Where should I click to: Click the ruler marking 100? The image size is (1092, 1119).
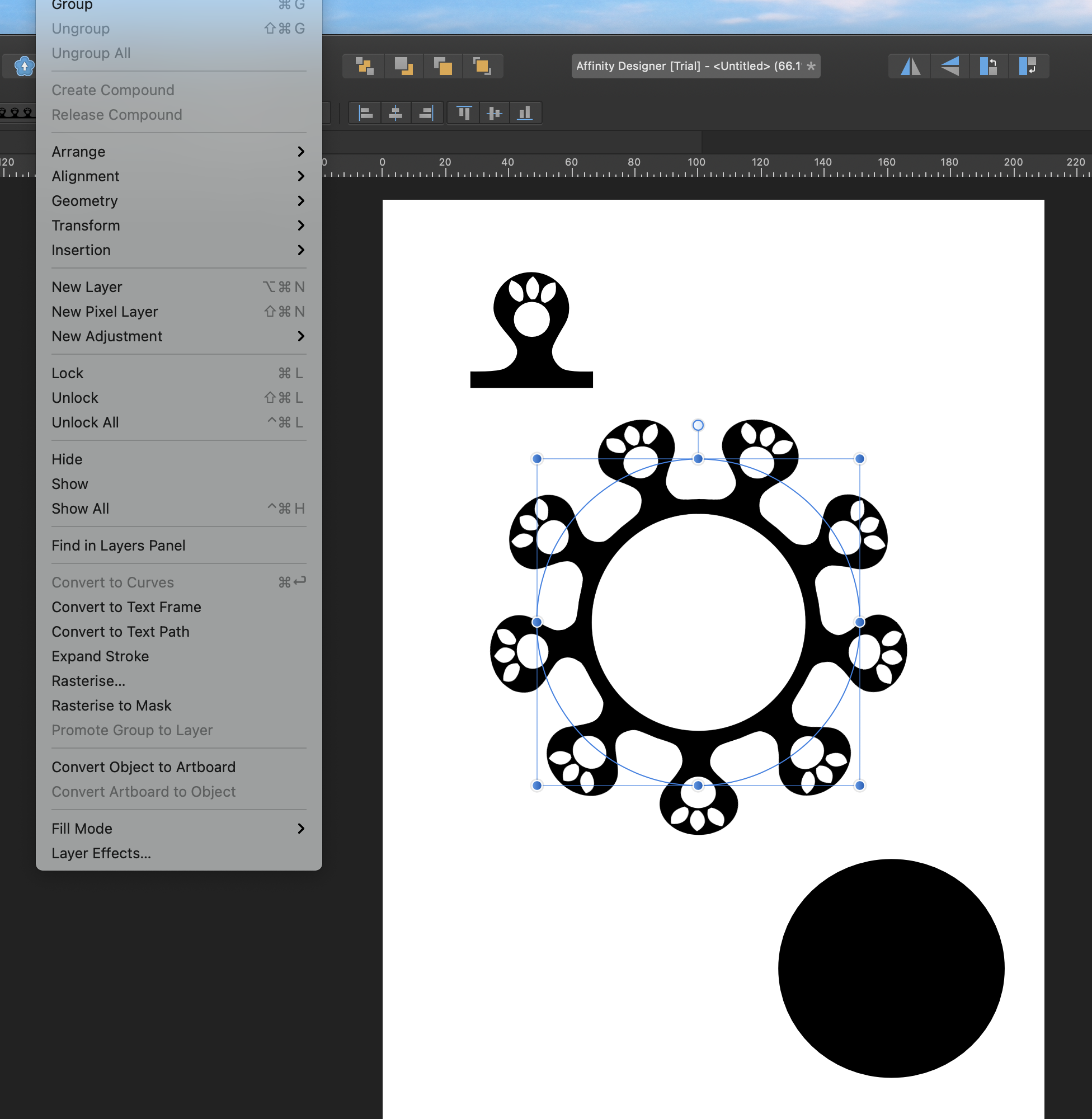point(696,162)
